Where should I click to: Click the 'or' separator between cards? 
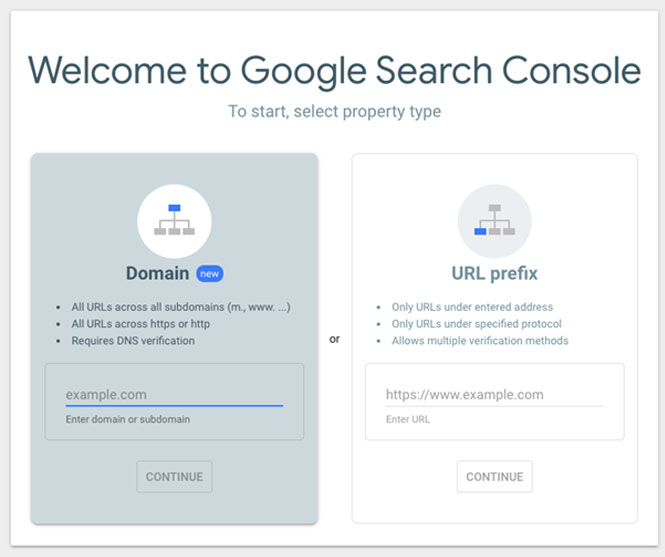(x=334, y=339)
